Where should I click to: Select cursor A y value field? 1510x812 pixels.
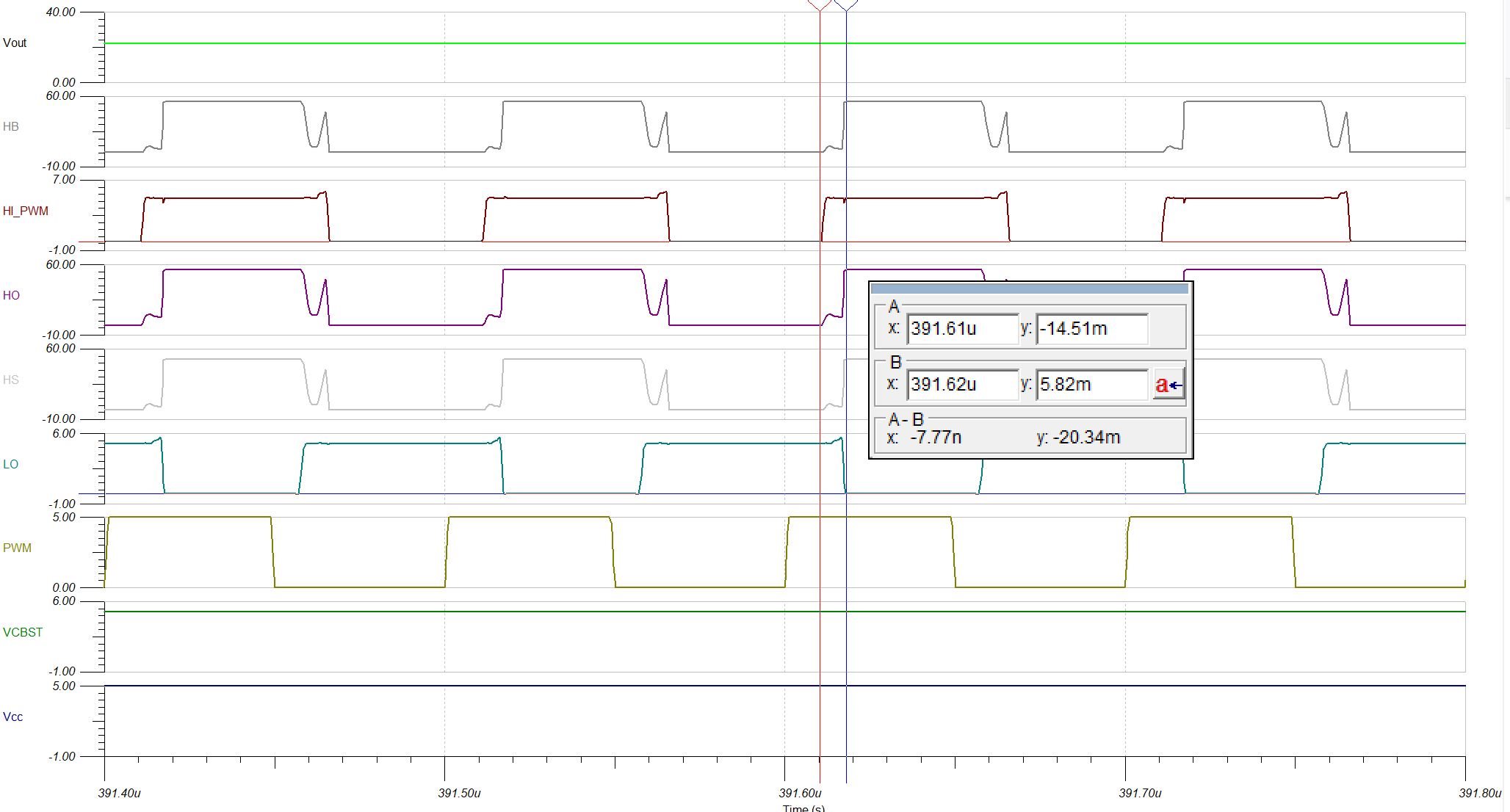[x=1092, y=328]
